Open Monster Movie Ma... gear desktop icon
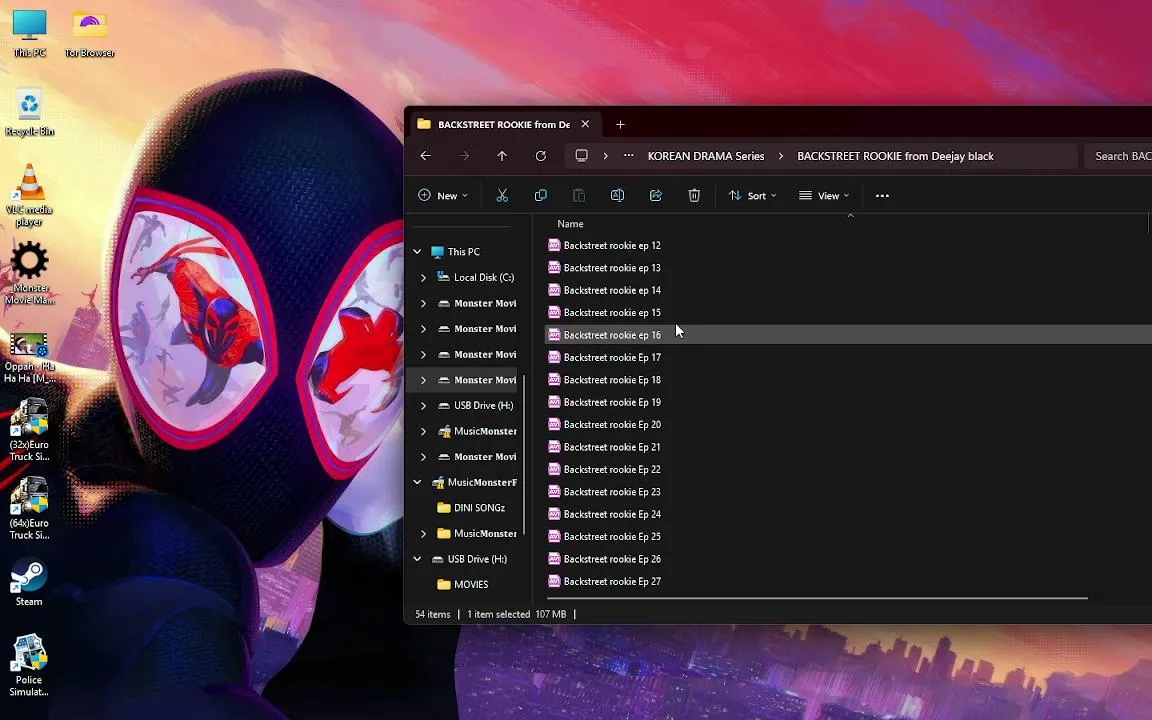1152x720 pixels. pyautogui.click(x=29, y=273)
